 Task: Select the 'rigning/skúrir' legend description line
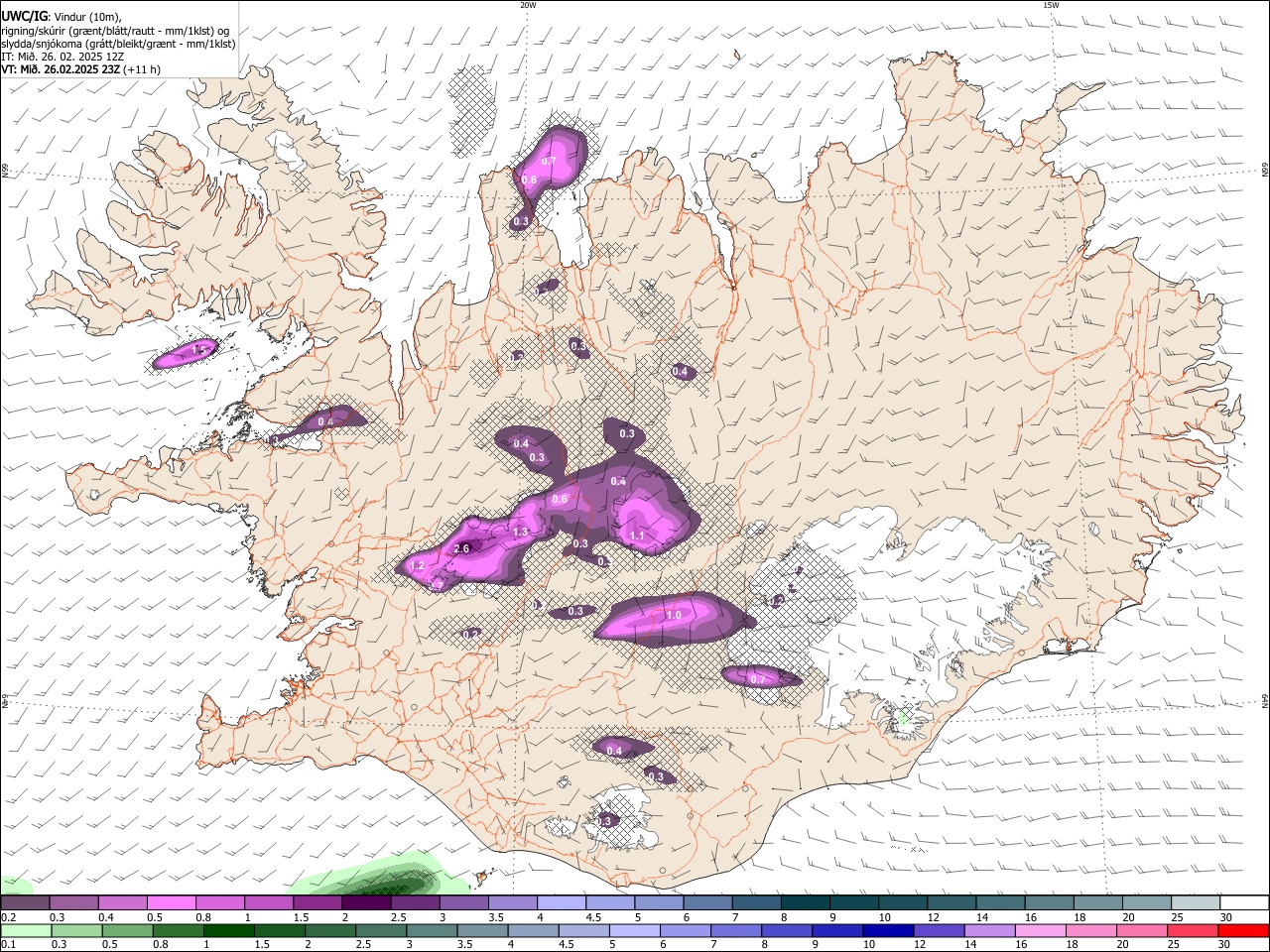(115, 30)
